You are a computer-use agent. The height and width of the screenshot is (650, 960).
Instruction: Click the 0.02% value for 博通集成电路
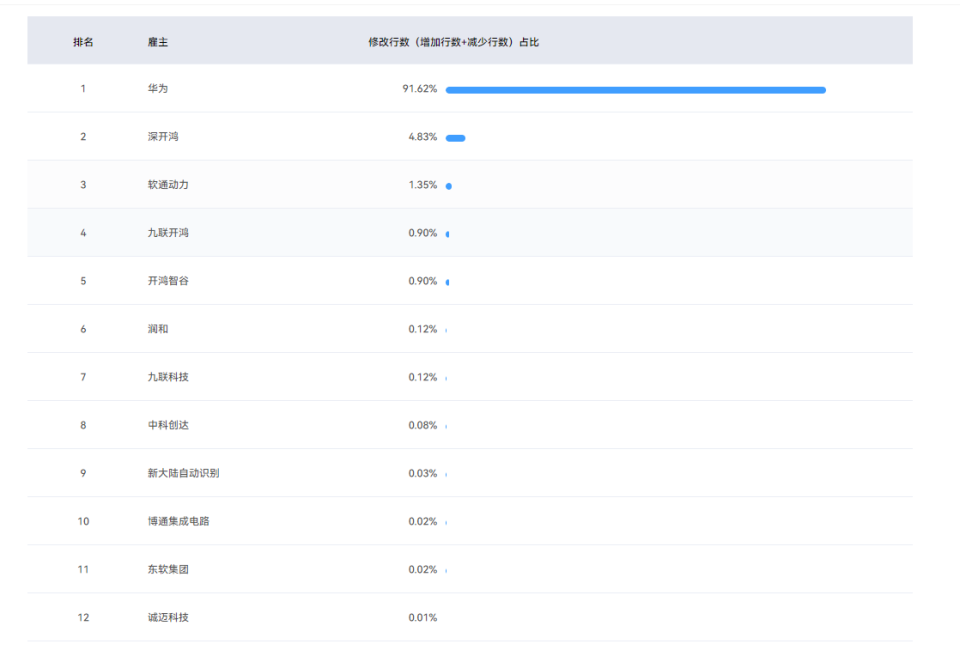coord(422,521)
